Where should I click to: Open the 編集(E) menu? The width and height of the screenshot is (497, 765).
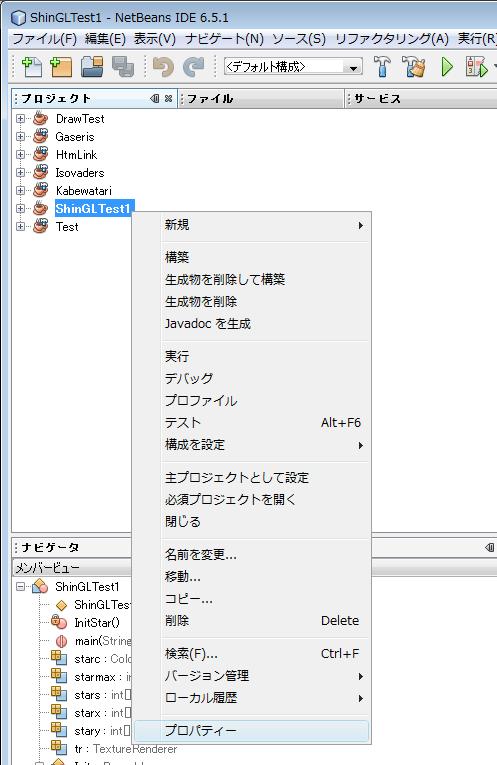[x=105, y=39]
